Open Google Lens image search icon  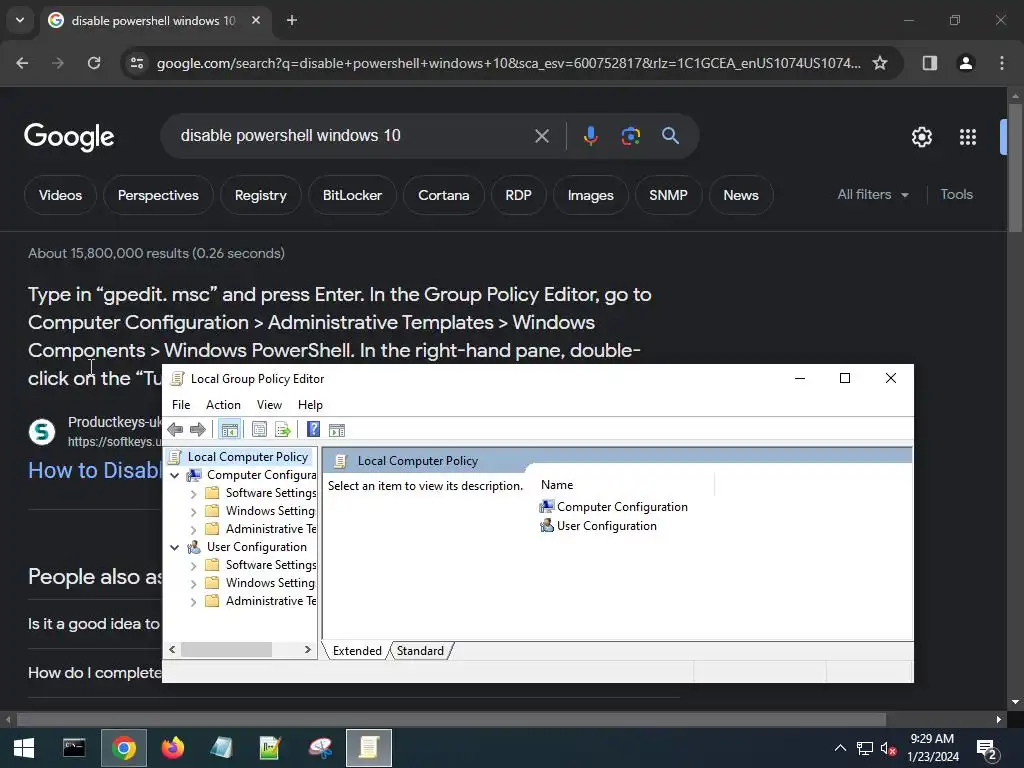point(630,136)
